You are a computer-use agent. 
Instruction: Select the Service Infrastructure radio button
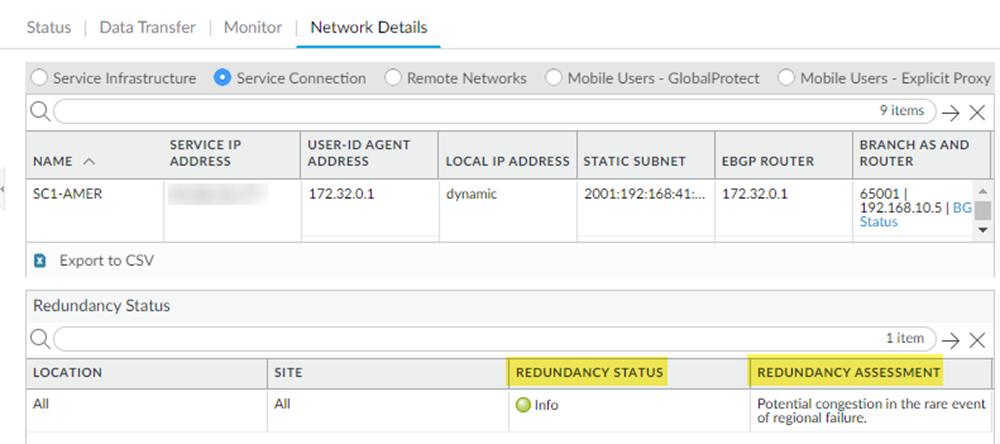click(x=40, y=77)
